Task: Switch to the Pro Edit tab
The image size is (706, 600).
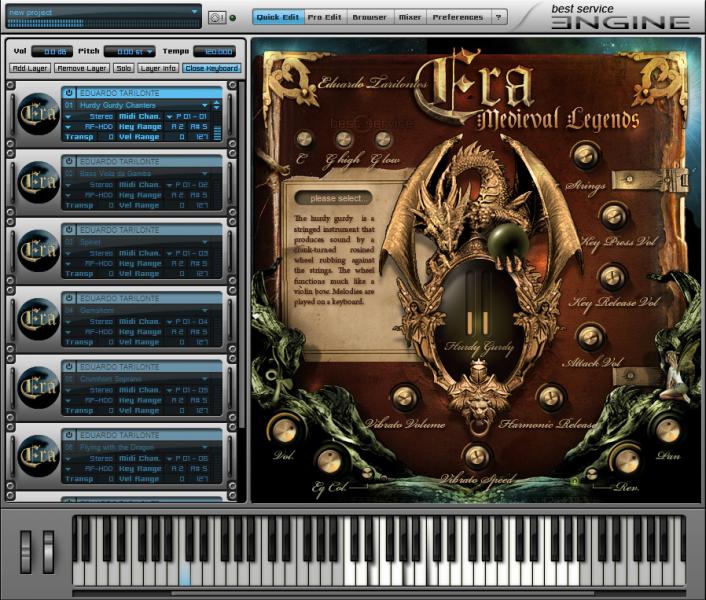Action: coord(324,17)
